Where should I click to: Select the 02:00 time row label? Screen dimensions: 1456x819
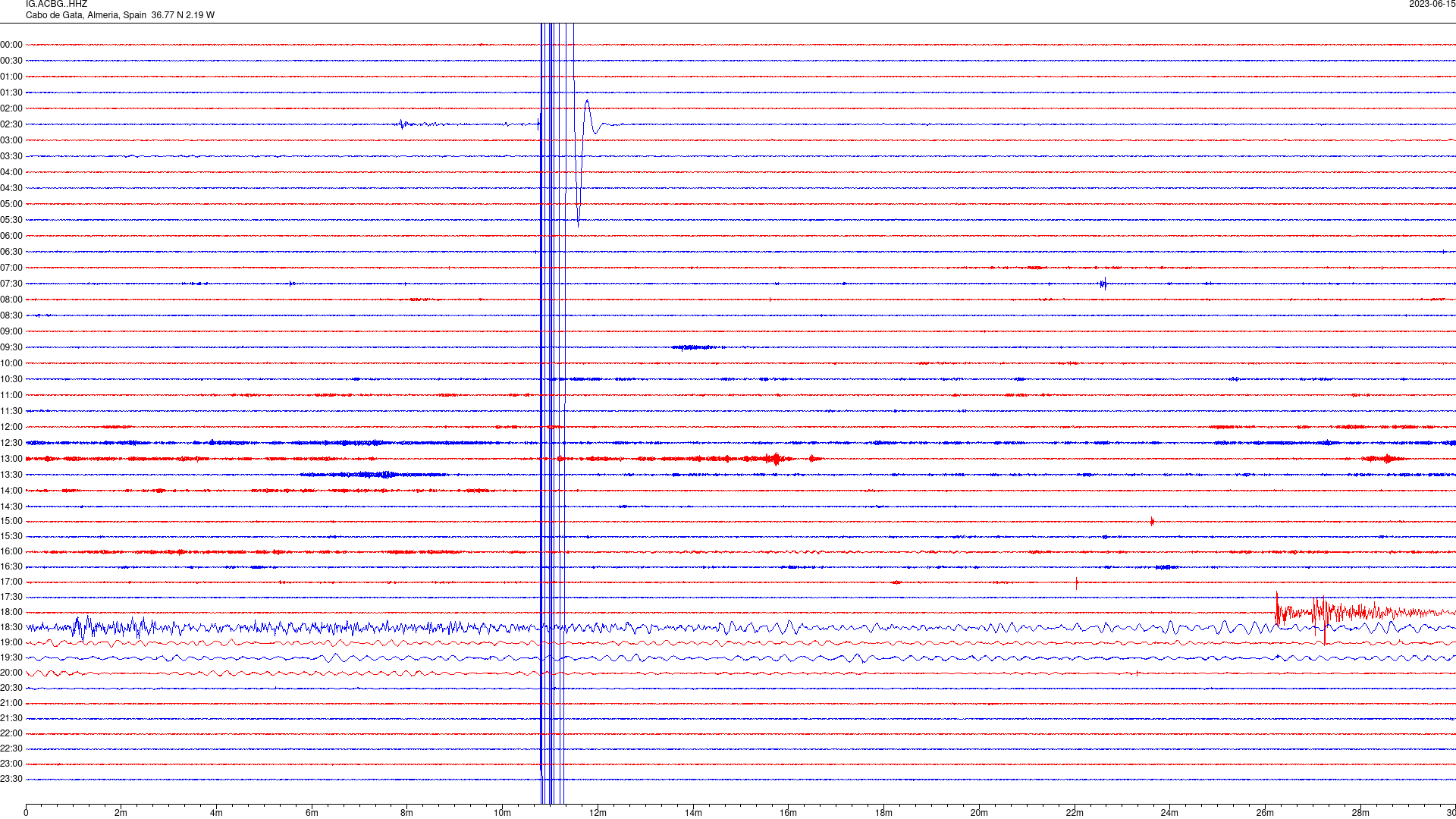11,108
